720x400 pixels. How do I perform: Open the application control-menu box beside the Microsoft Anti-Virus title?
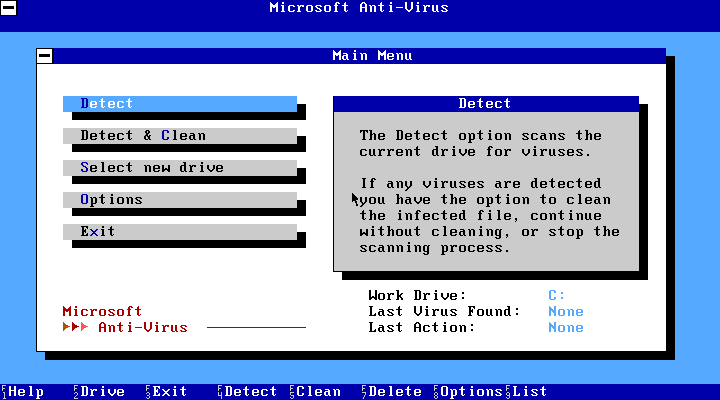coord(8,8)
